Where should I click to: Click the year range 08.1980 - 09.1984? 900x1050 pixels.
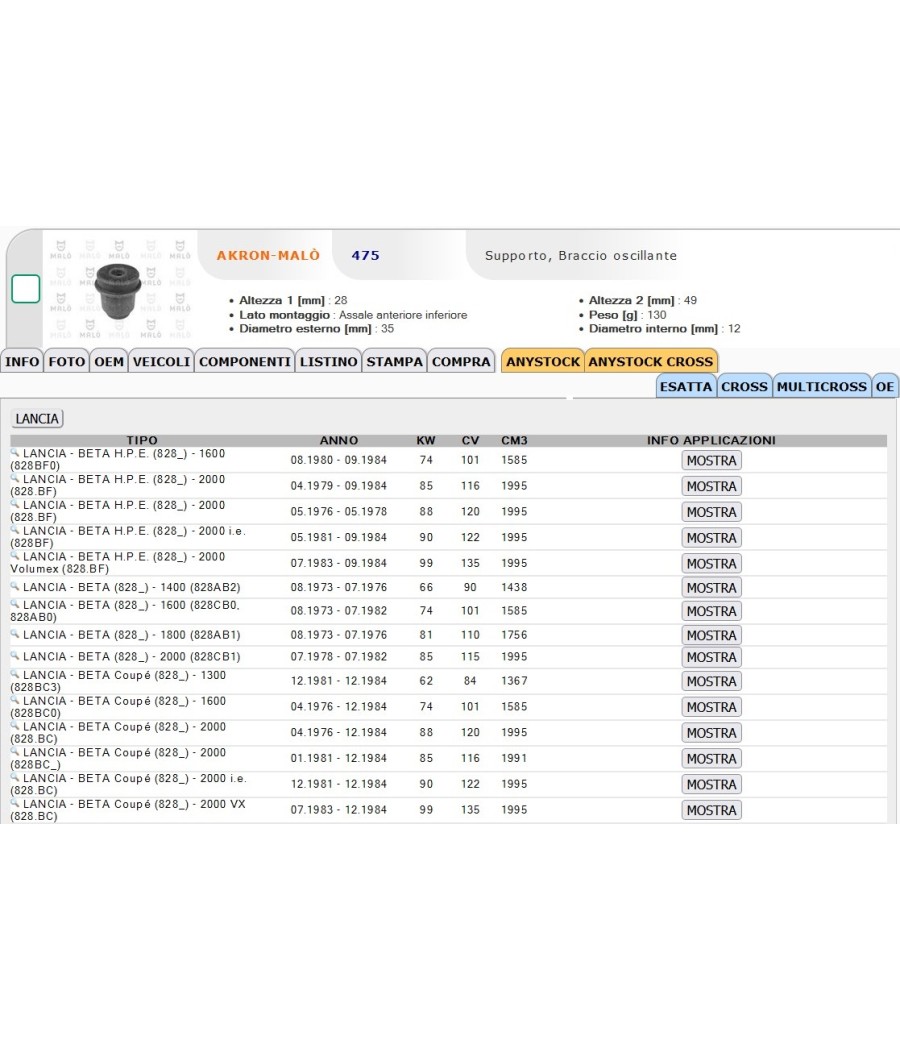(x=339, y=460)
